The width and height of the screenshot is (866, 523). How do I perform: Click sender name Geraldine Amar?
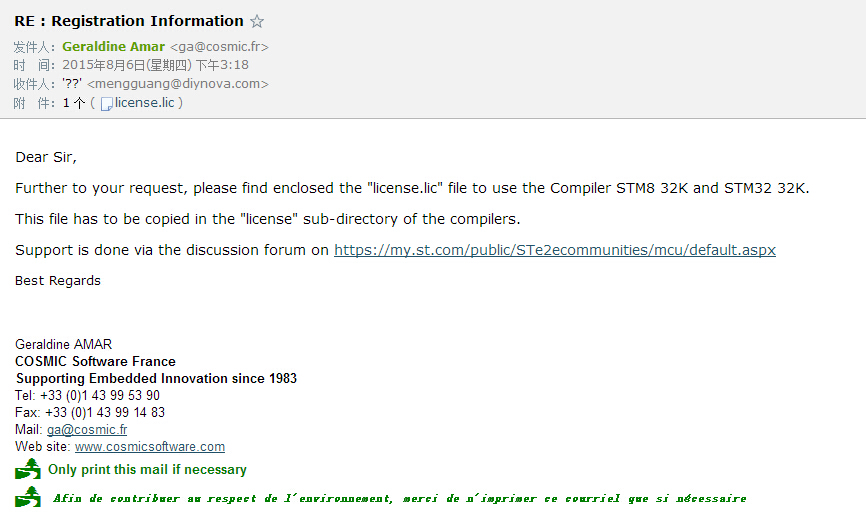(113, 47)
